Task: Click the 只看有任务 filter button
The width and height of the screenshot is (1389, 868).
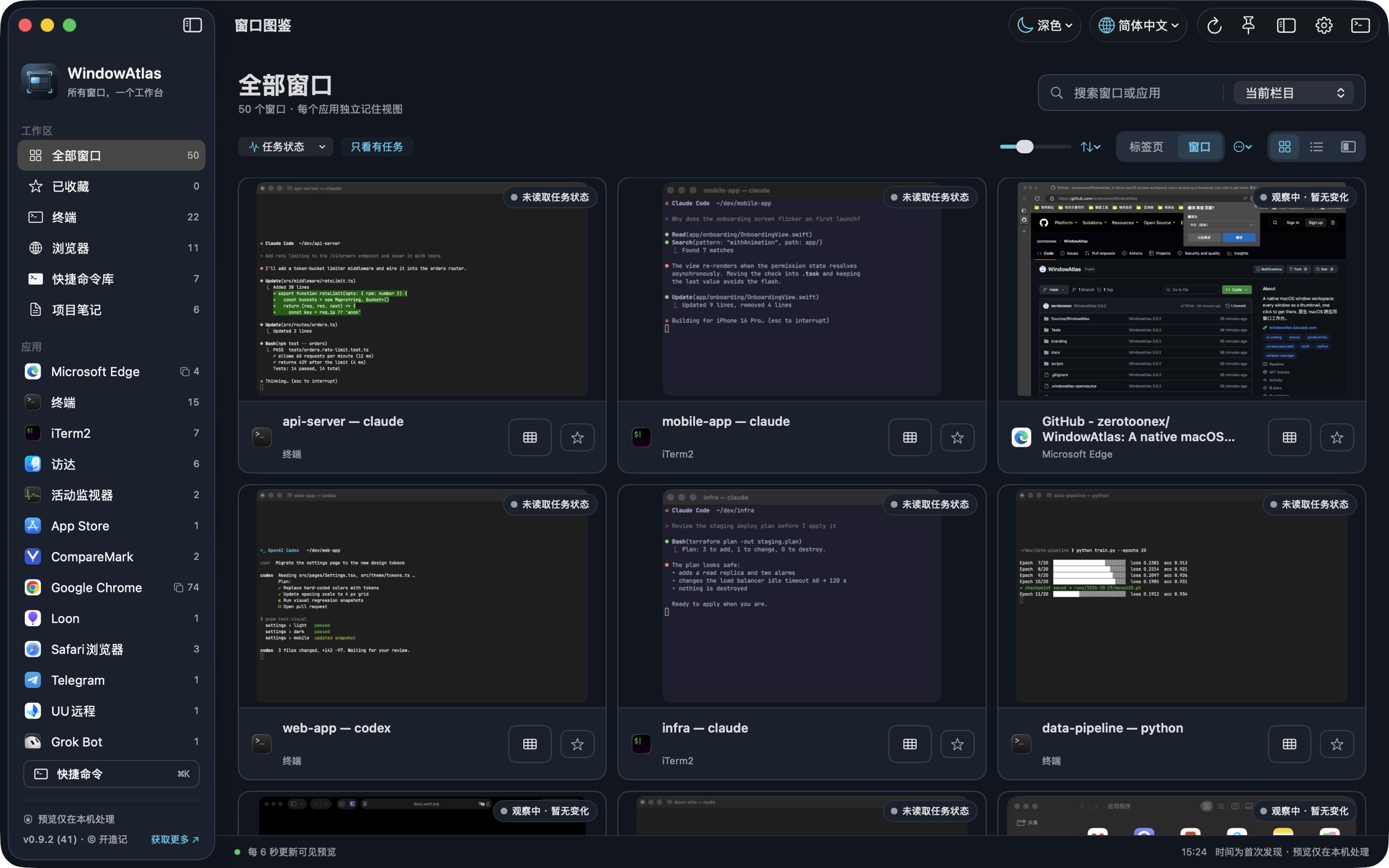Action: (377, 147)
